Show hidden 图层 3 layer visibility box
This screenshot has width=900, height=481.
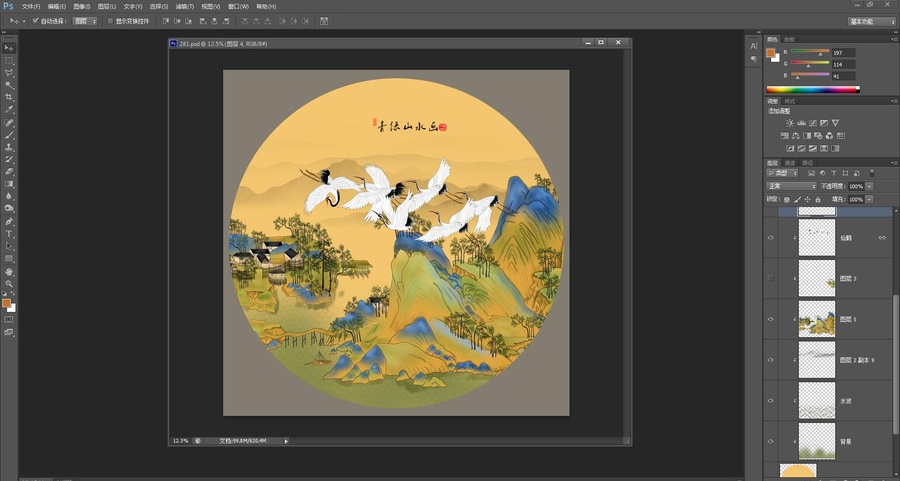coord(771,278)
